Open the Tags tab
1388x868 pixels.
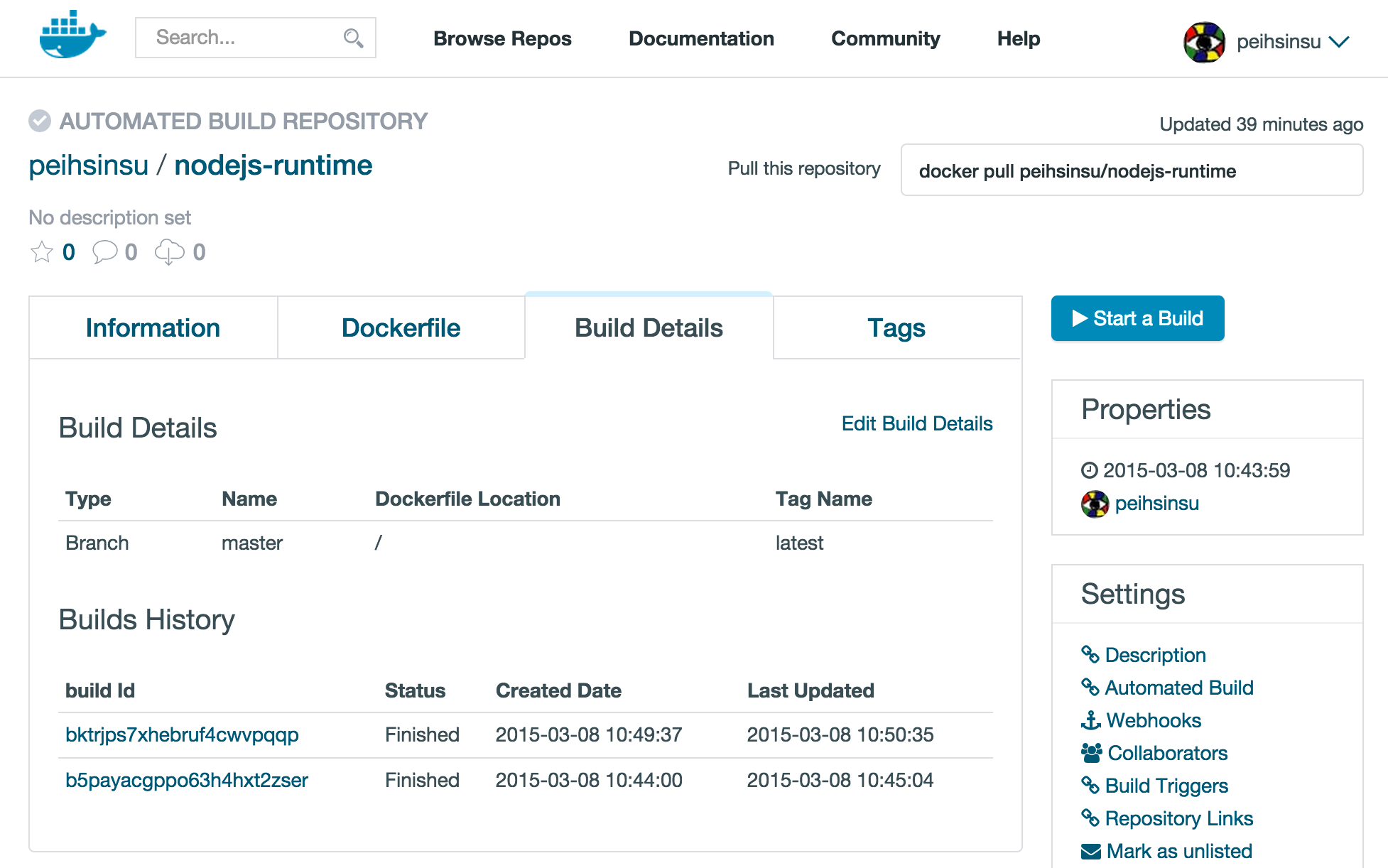click(x=896, y=328)
